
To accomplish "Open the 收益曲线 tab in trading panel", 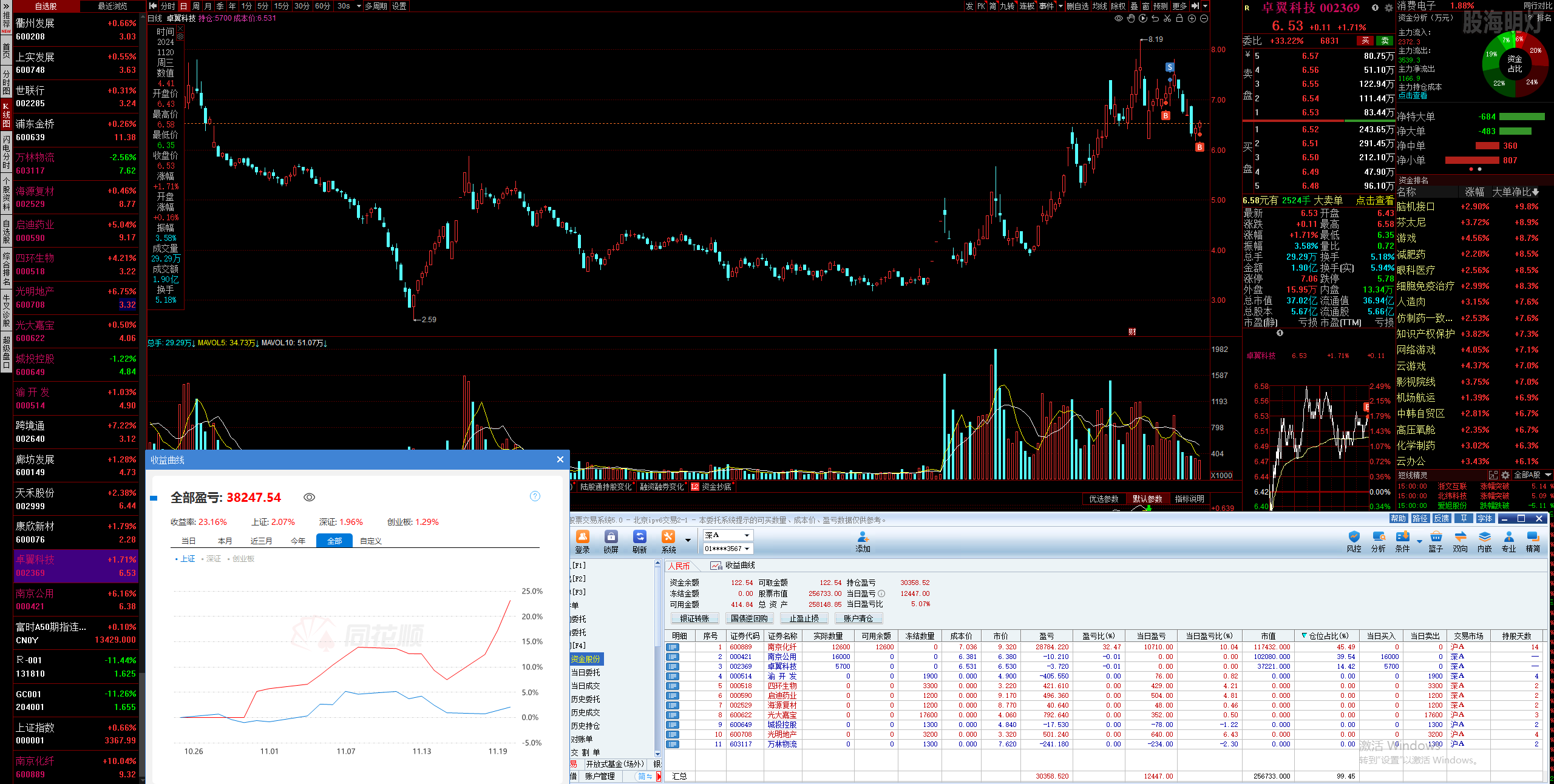I will tap(733, 566).
